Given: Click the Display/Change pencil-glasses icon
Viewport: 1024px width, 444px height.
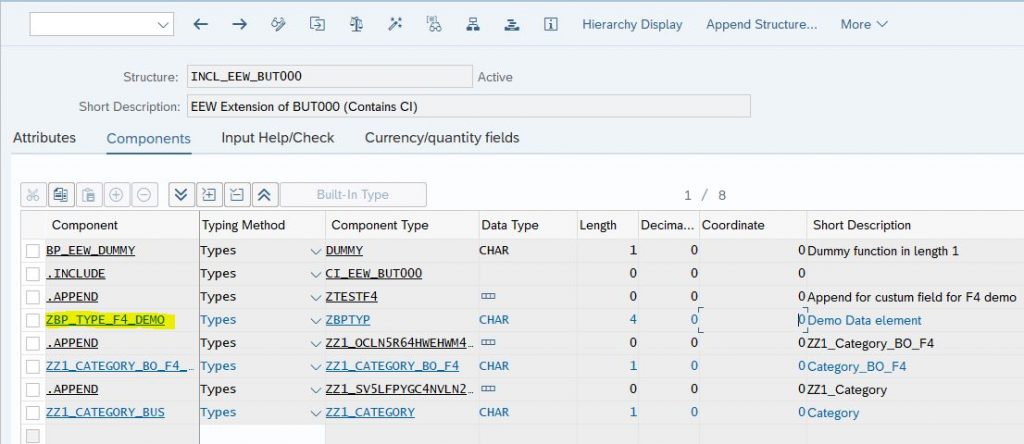Looking at the screenshot, I should (x=278, y=24).
